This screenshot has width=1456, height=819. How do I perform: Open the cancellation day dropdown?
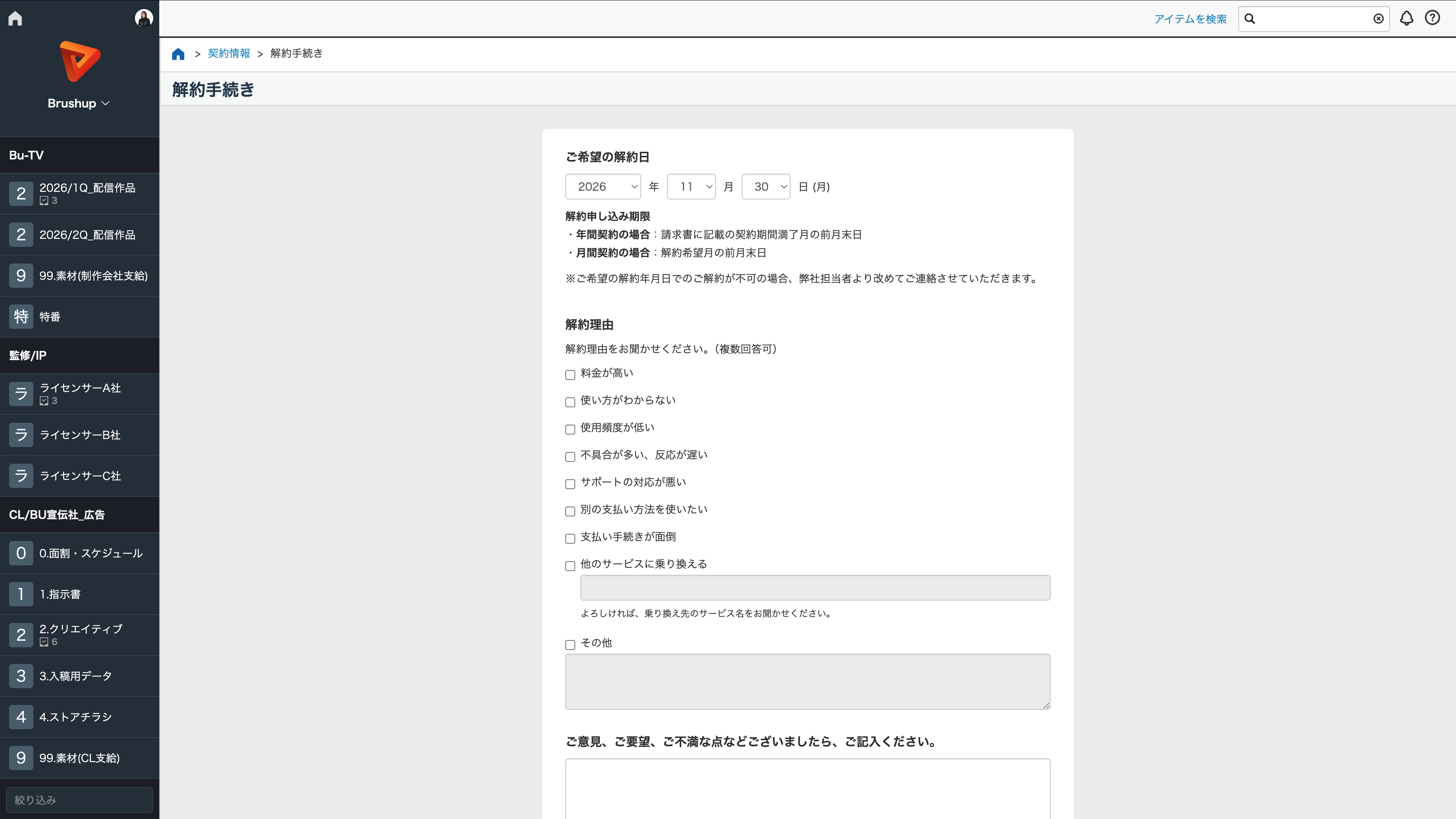pos(766,187)
